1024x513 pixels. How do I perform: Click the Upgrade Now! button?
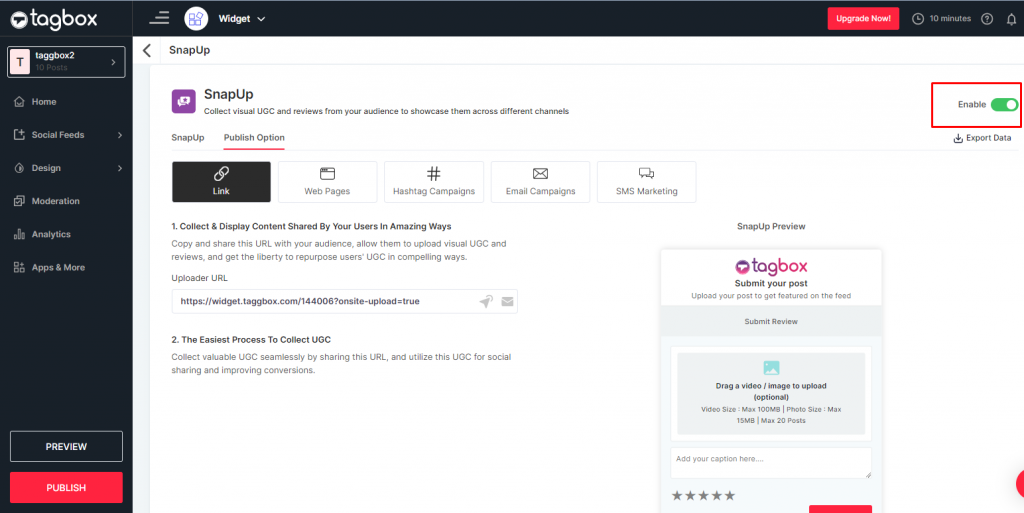[x=862, y=19]
